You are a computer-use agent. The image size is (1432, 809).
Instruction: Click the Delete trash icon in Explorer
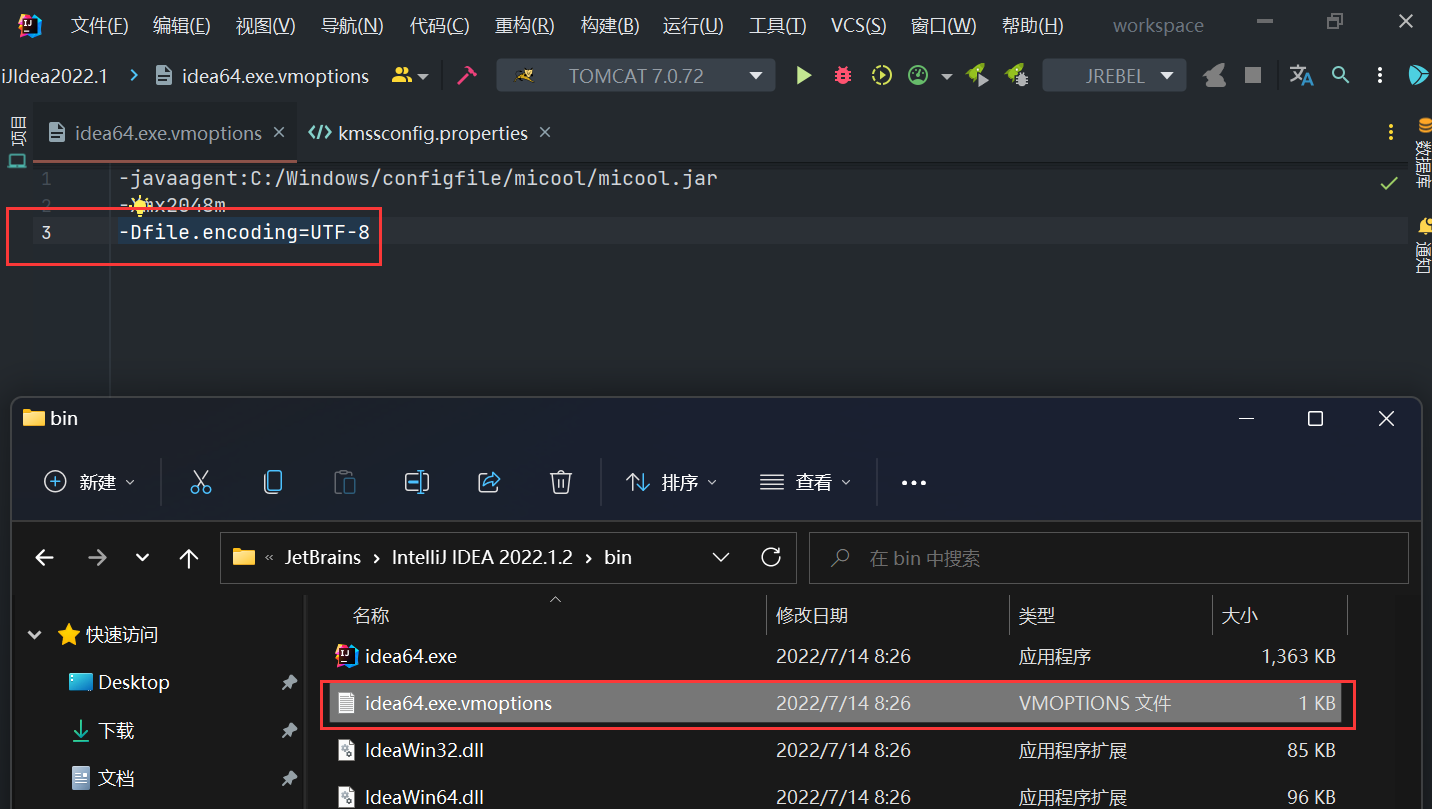pos(561,482)
